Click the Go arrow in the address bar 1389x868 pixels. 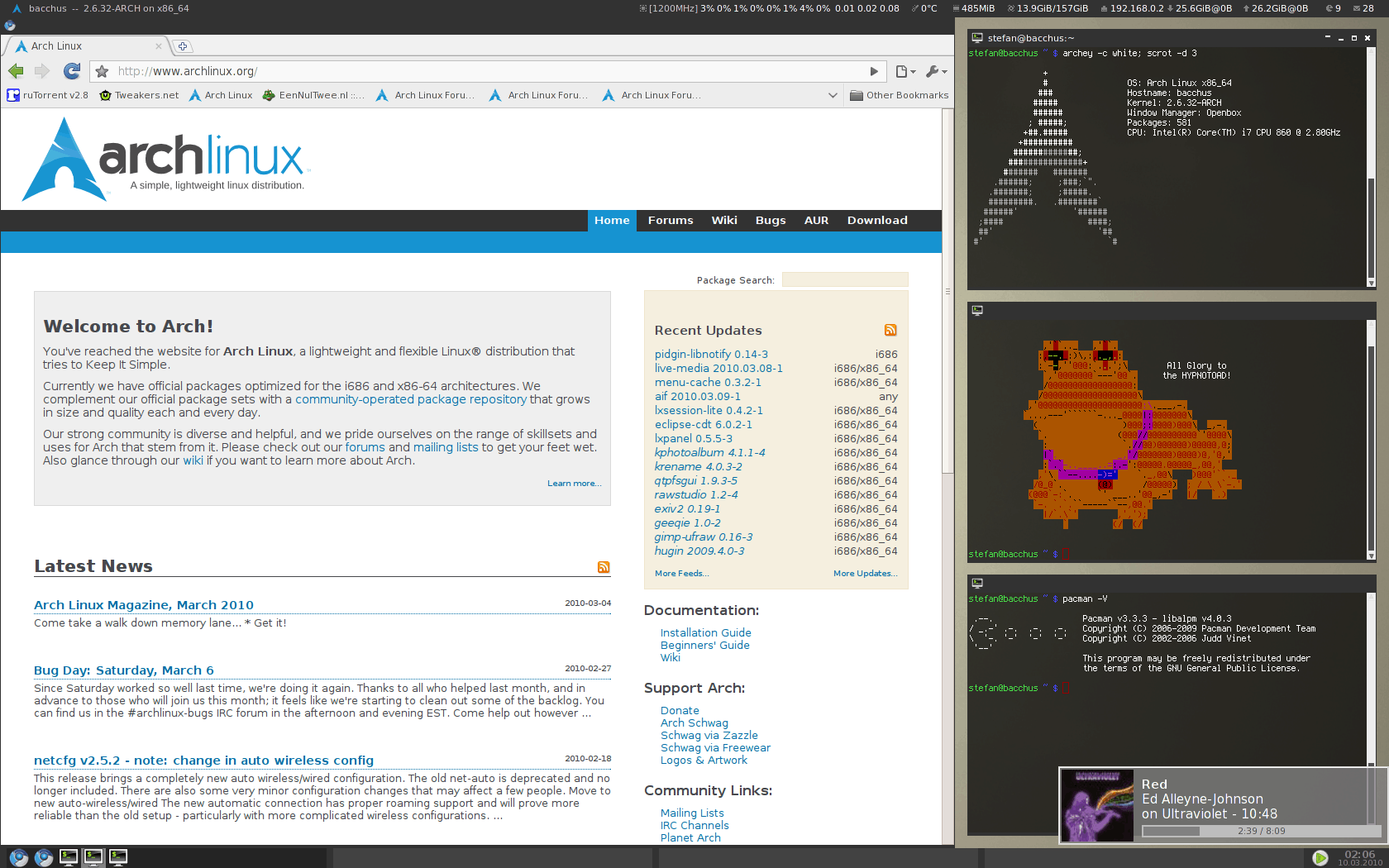coord(874,71)
